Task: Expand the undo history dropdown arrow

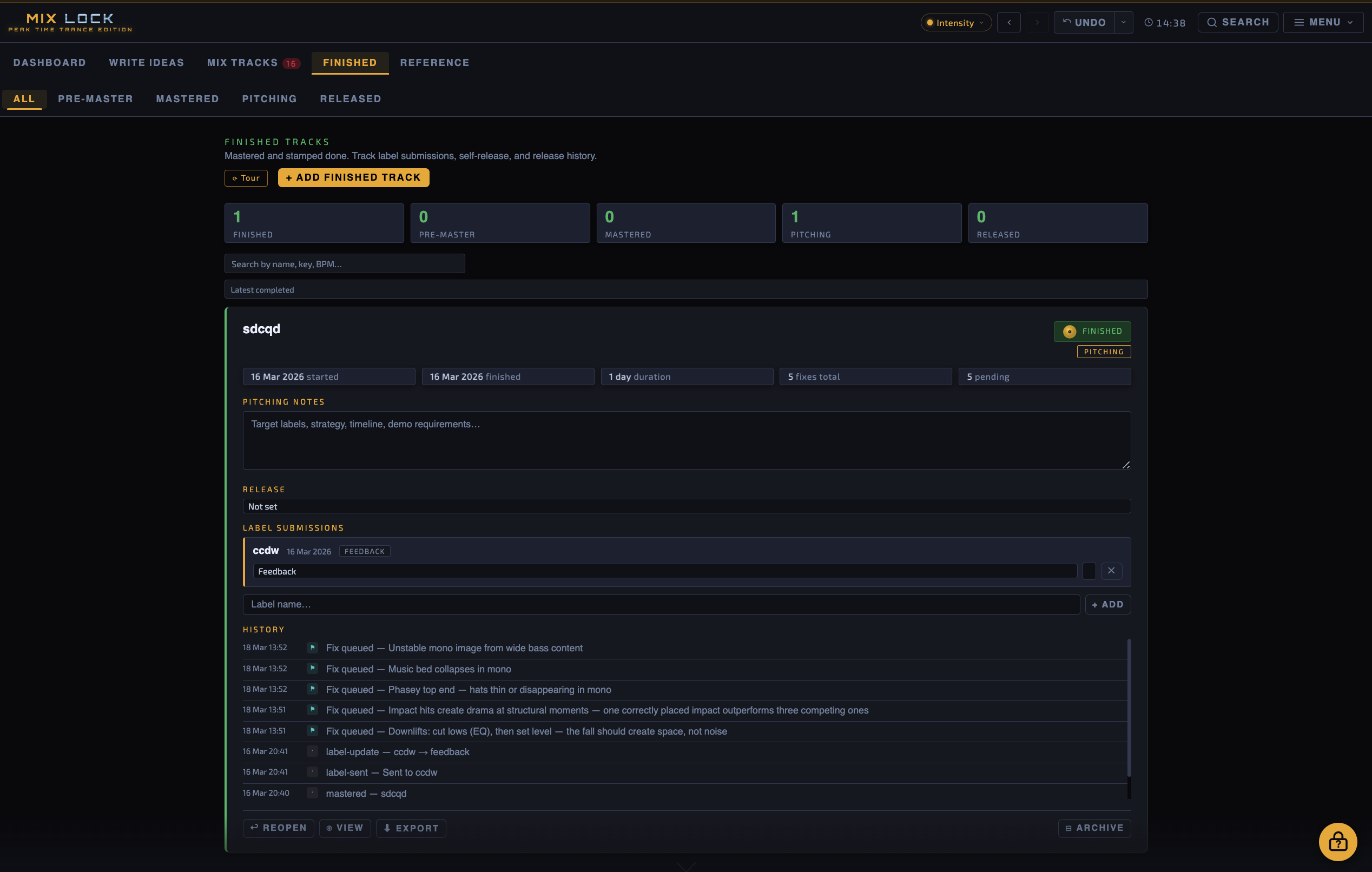Action: [1123, 22]
